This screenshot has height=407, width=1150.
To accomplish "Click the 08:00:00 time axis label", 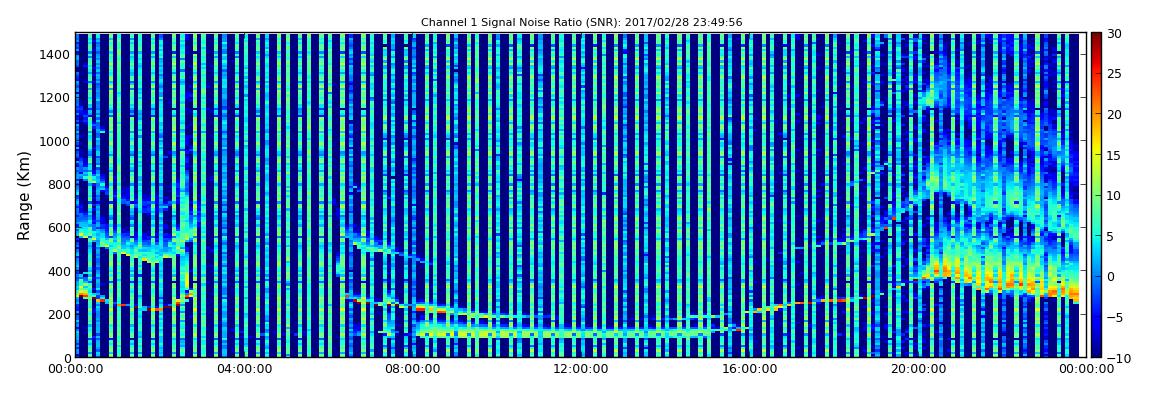I will pos(411,370).
